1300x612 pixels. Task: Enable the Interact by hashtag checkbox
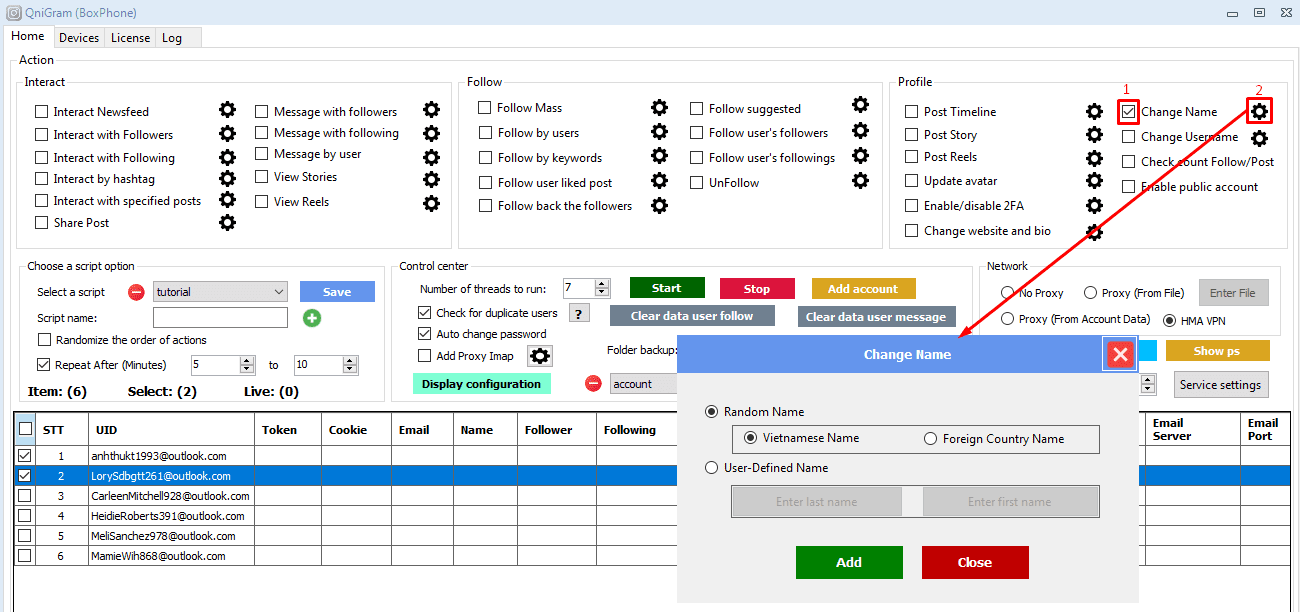click(x=42, y=179)
